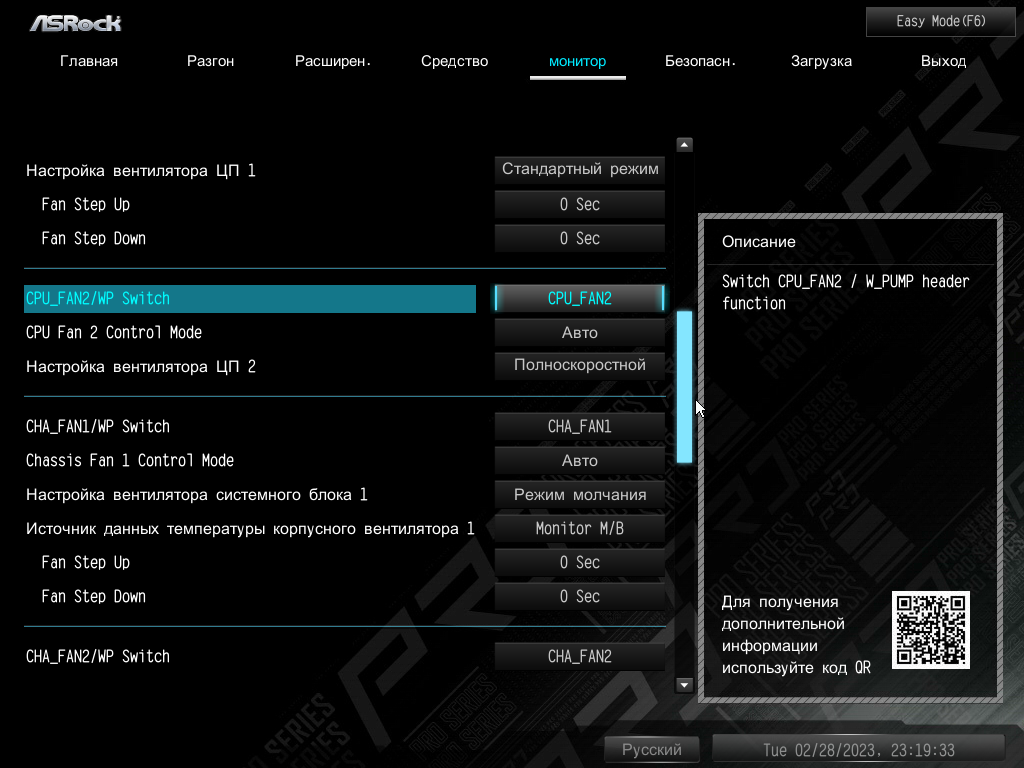The width and height of the screenshot is (1024, 768).
Task: Open the Стандартный режим fan setting dropdown
Action: (x=579, y=169)
